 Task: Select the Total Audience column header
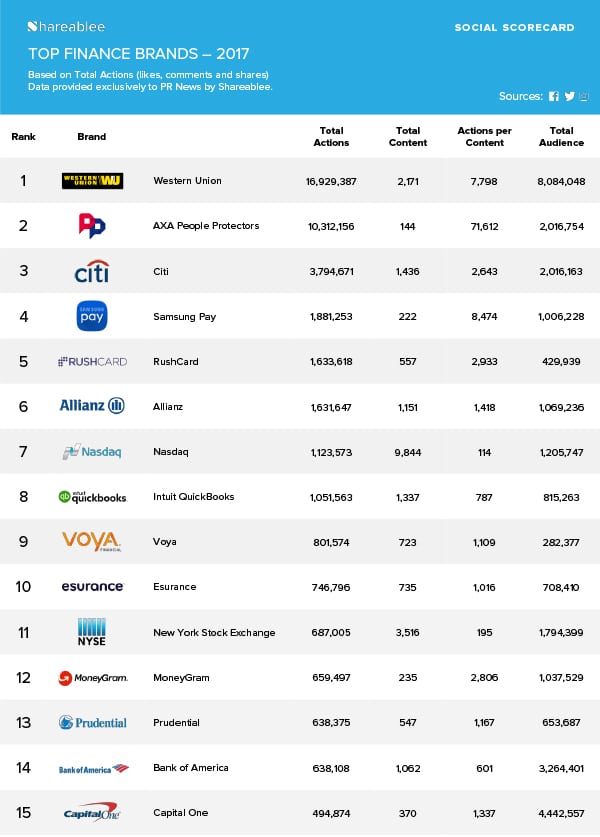point(561,137)
